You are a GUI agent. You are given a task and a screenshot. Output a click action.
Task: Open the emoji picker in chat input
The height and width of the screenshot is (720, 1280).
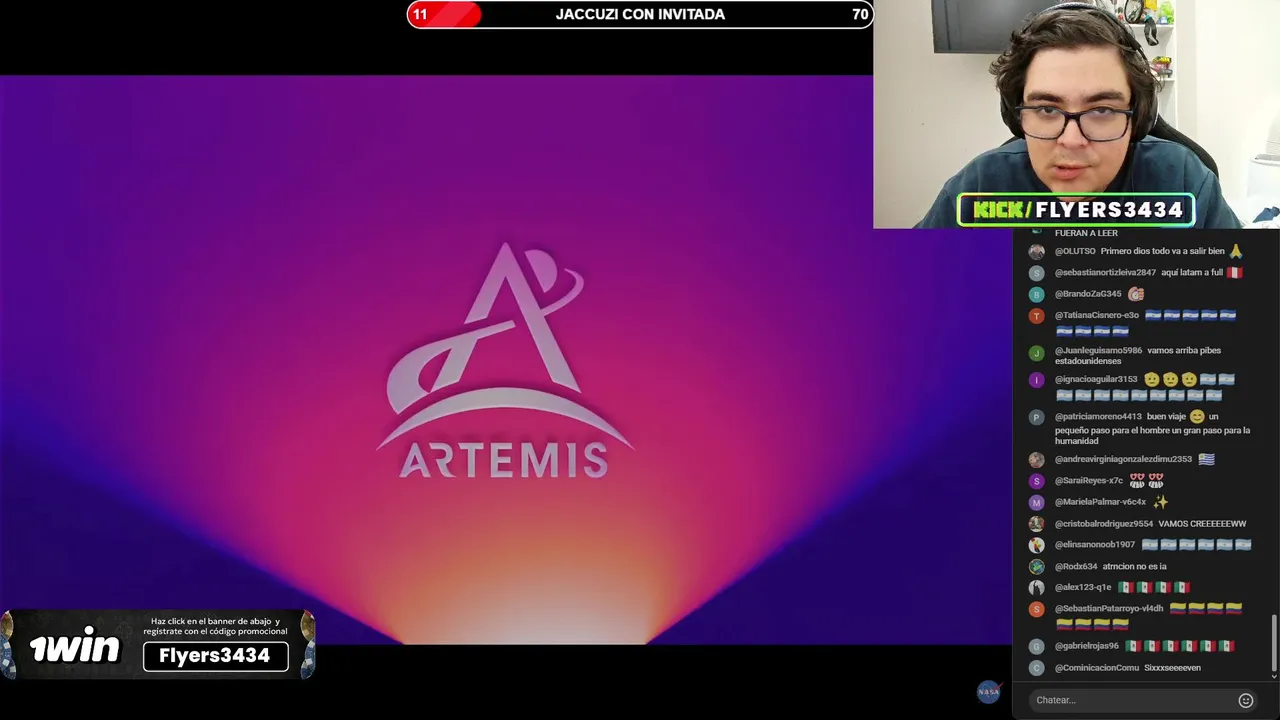pos(1245,700)
